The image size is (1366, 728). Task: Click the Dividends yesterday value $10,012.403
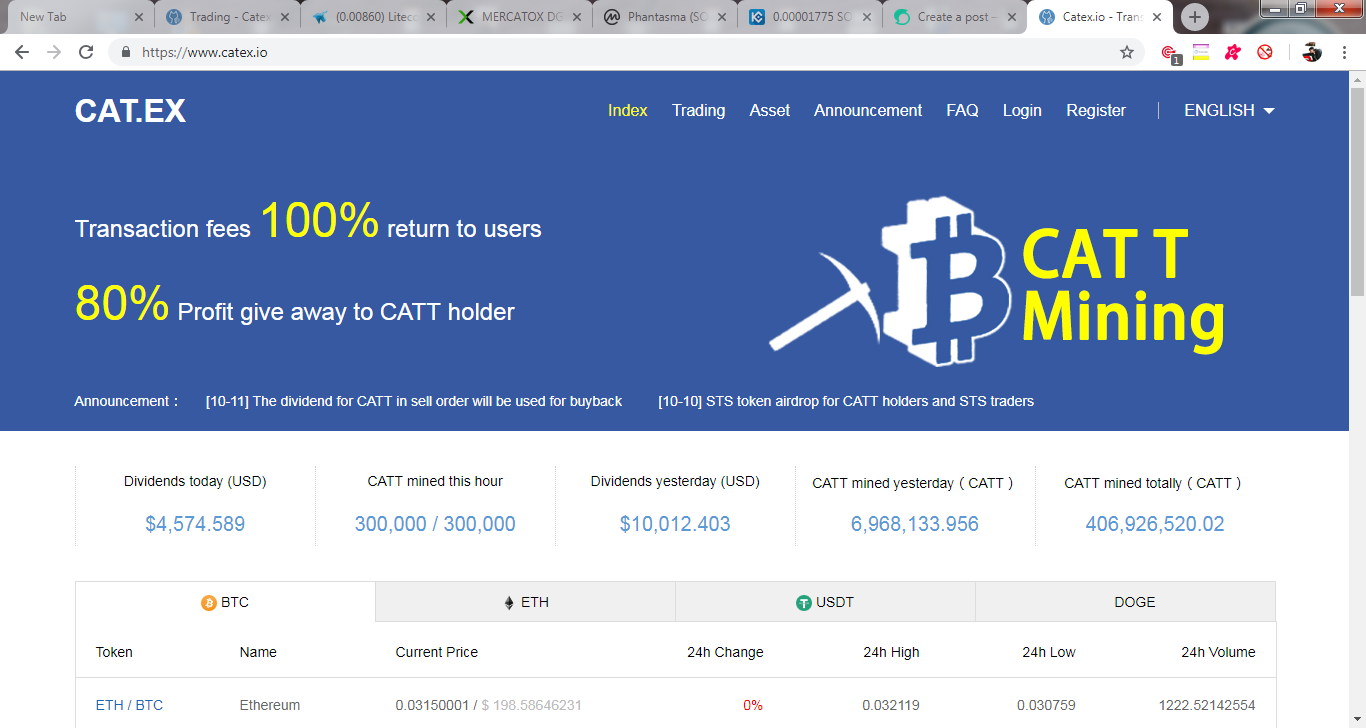tap(675, 524)
